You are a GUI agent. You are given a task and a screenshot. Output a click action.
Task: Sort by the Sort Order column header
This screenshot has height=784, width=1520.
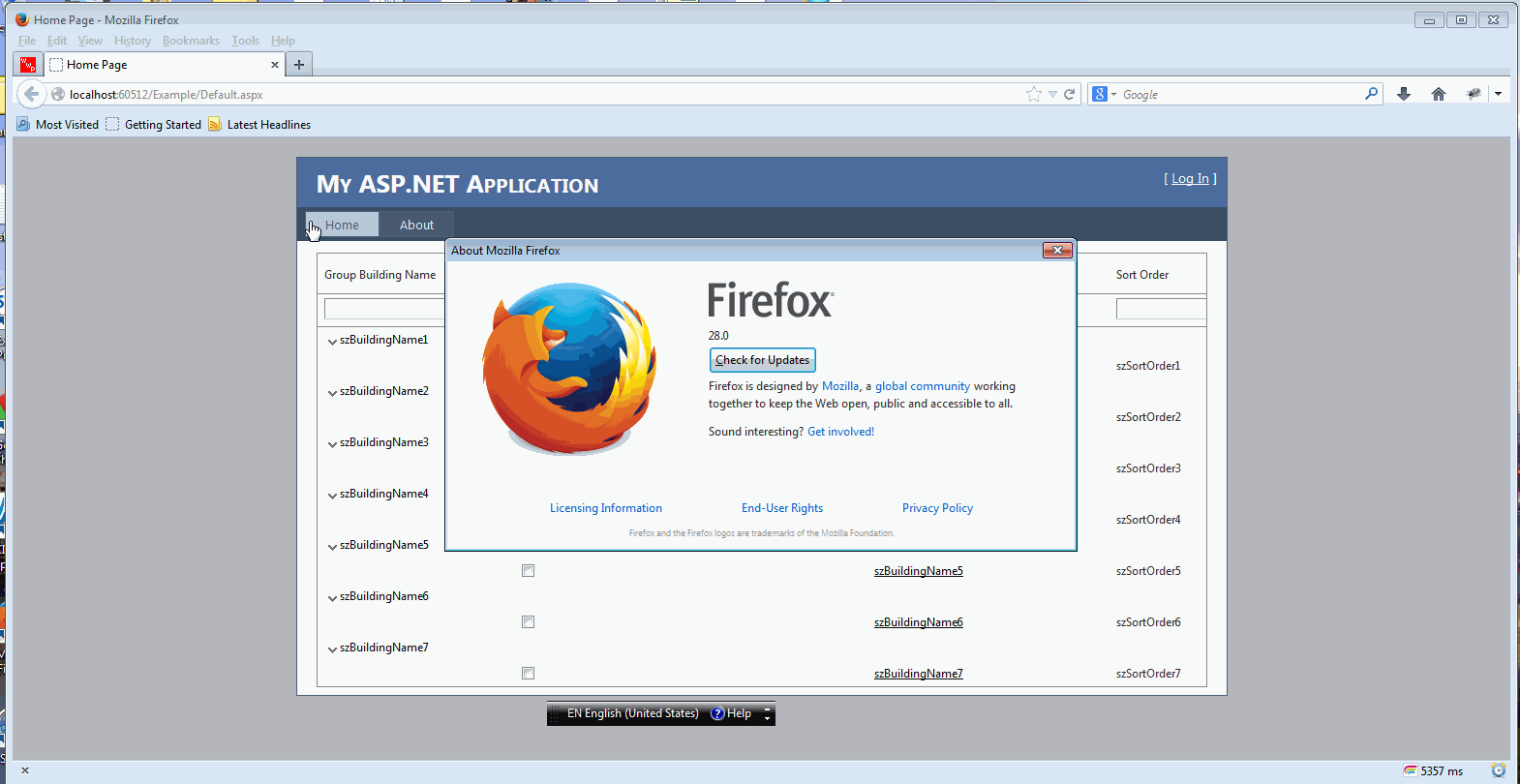click(1142, 275)
